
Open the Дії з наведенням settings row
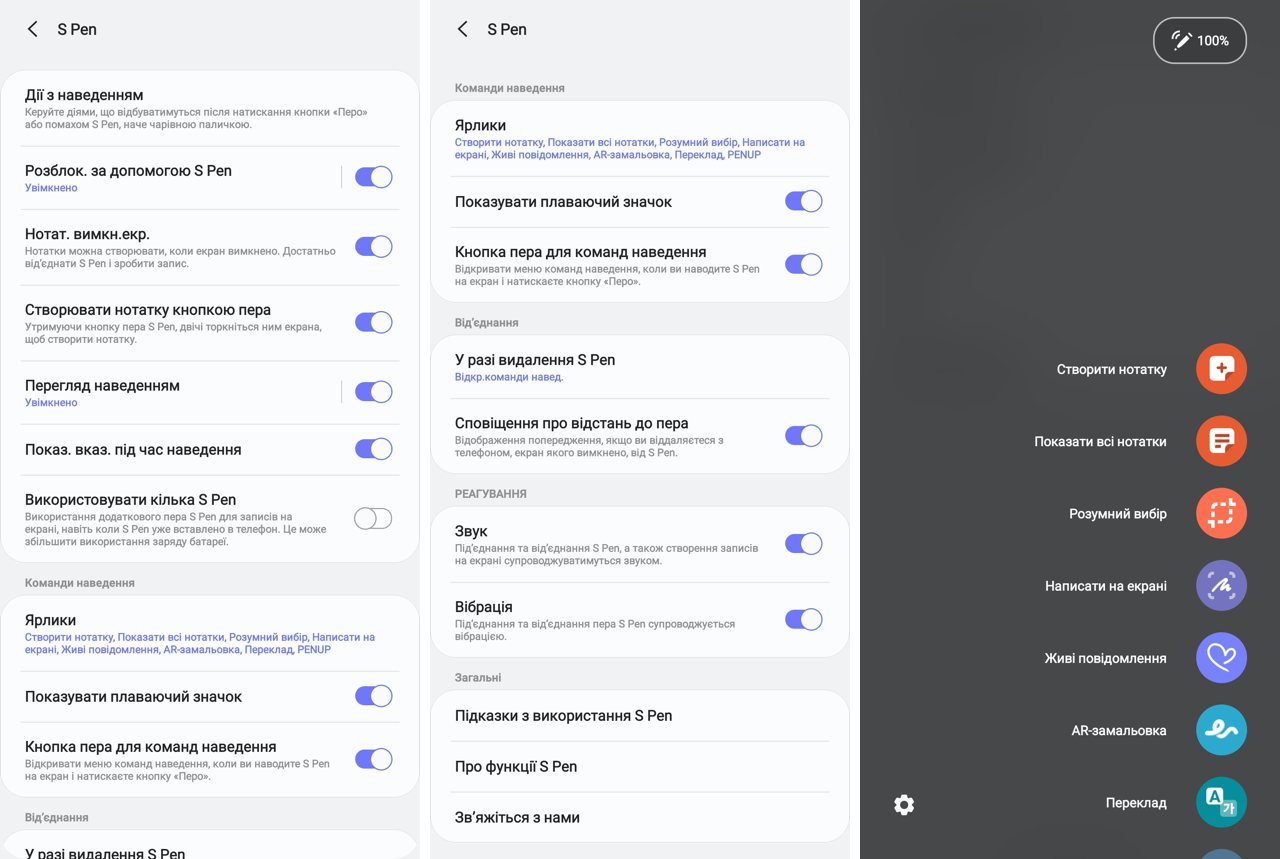pyautogui.click(x=210, y=108)
